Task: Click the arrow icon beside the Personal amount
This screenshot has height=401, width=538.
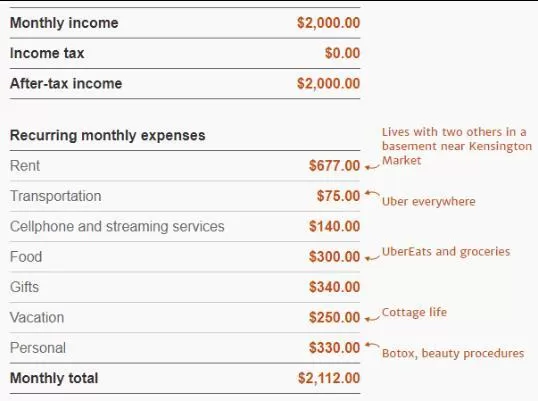Action: point(372,345)
